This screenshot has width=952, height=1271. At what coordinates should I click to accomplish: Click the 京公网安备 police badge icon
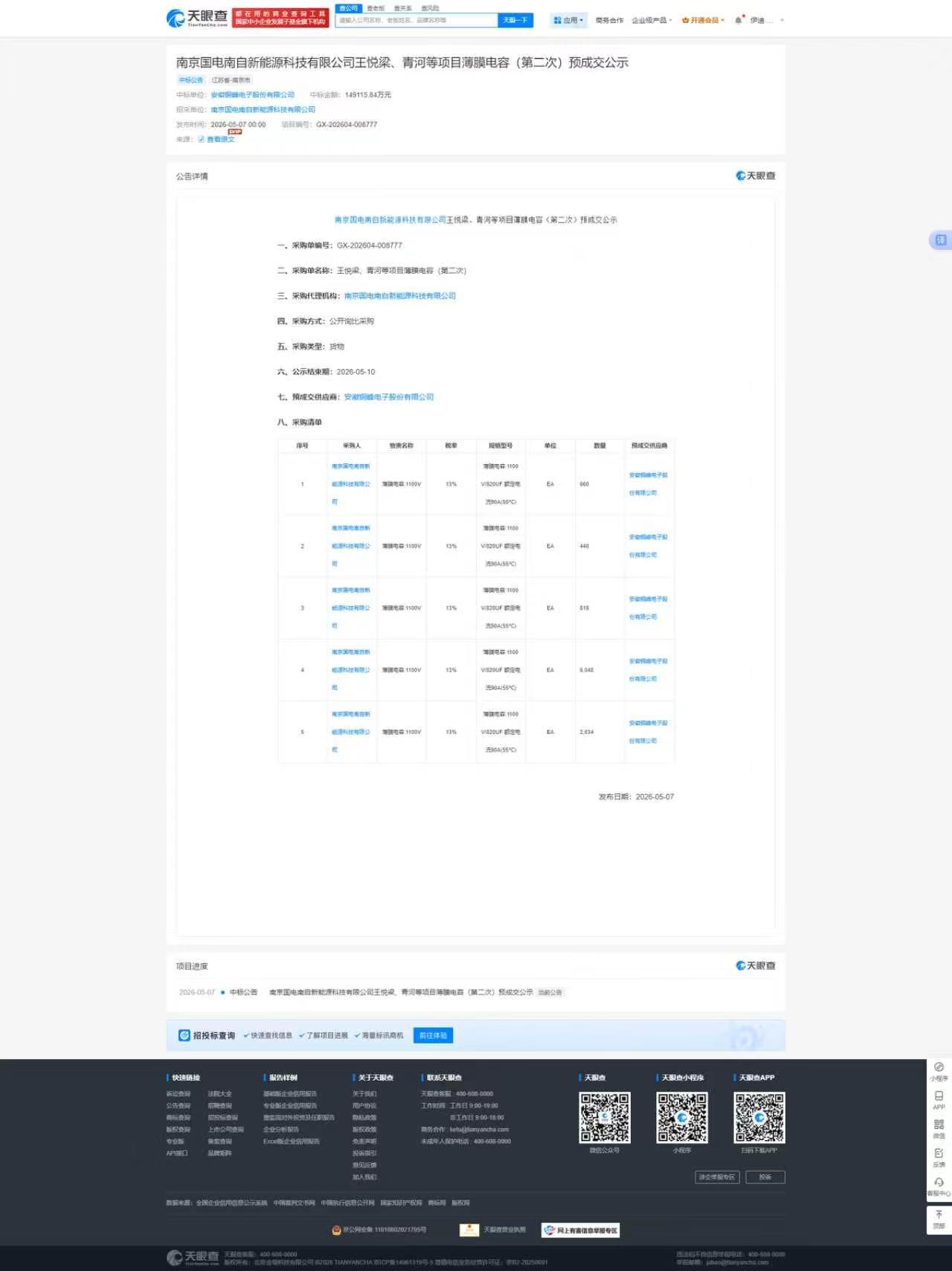(336, 1230)
